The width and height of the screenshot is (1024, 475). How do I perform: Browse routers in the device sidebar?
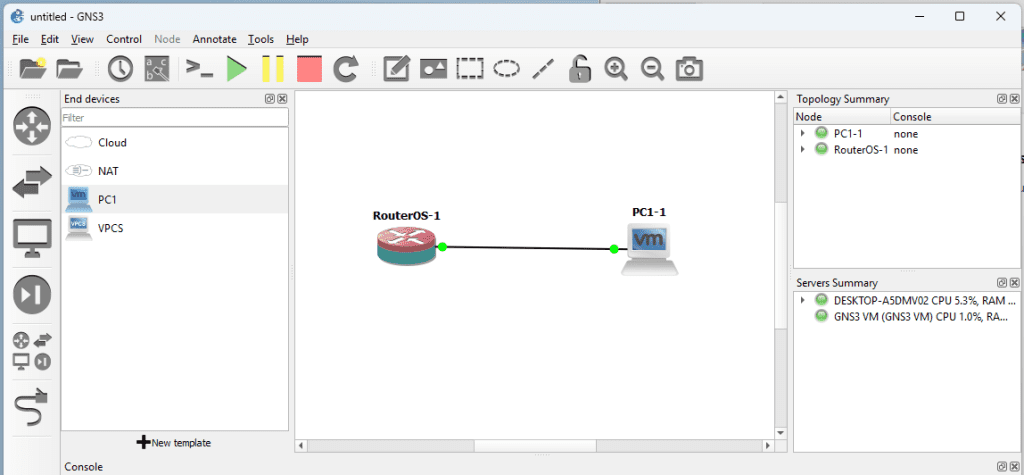point(31,126)
